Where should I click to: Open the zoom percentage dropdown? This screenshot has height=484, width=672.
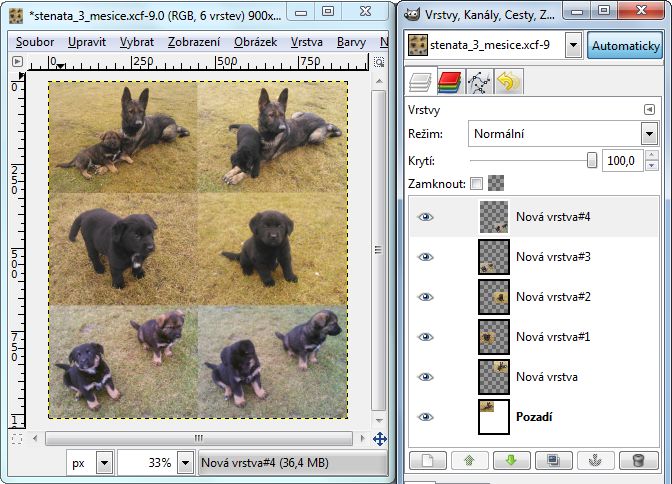coord(185,463)
